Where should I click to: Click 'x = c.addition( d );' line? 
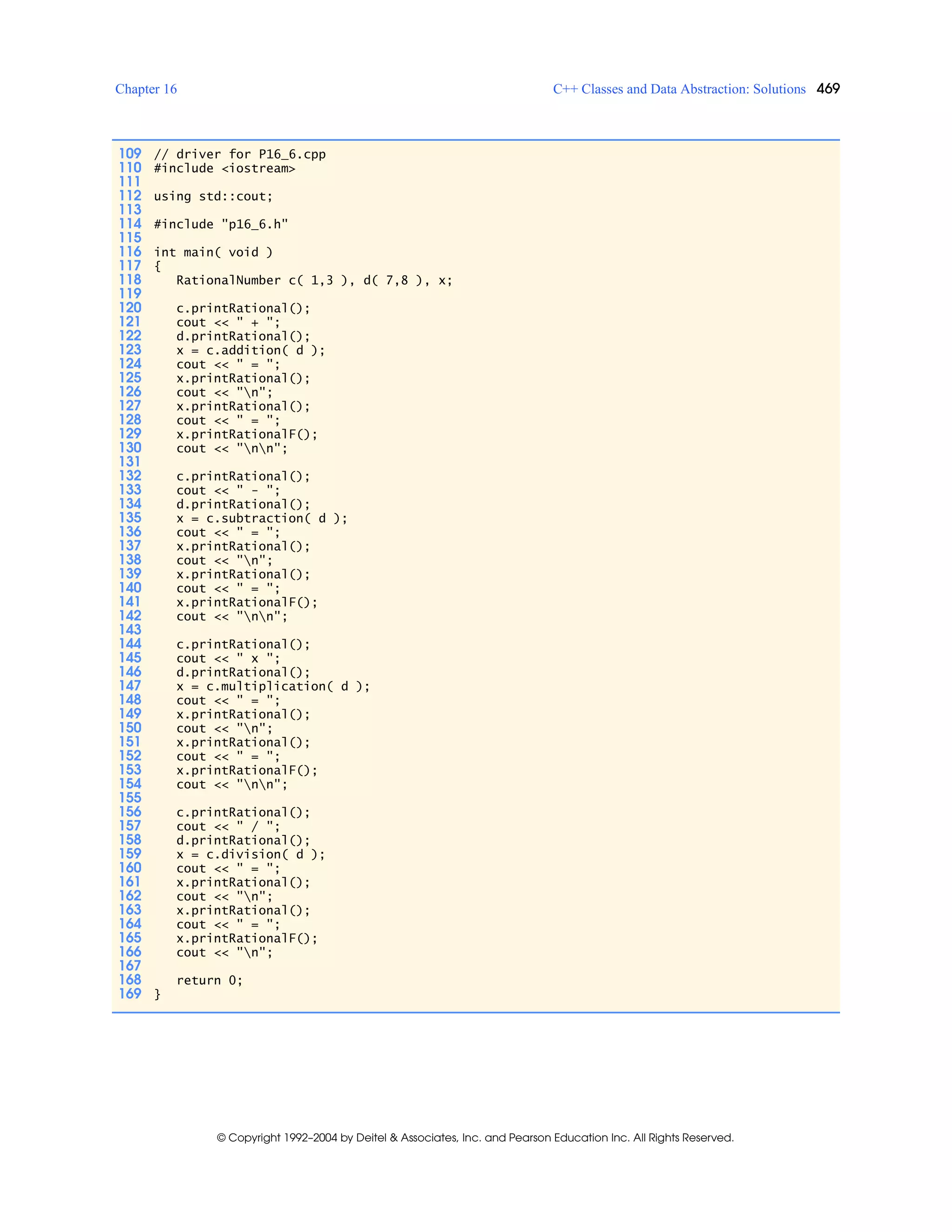pos(251,351)
